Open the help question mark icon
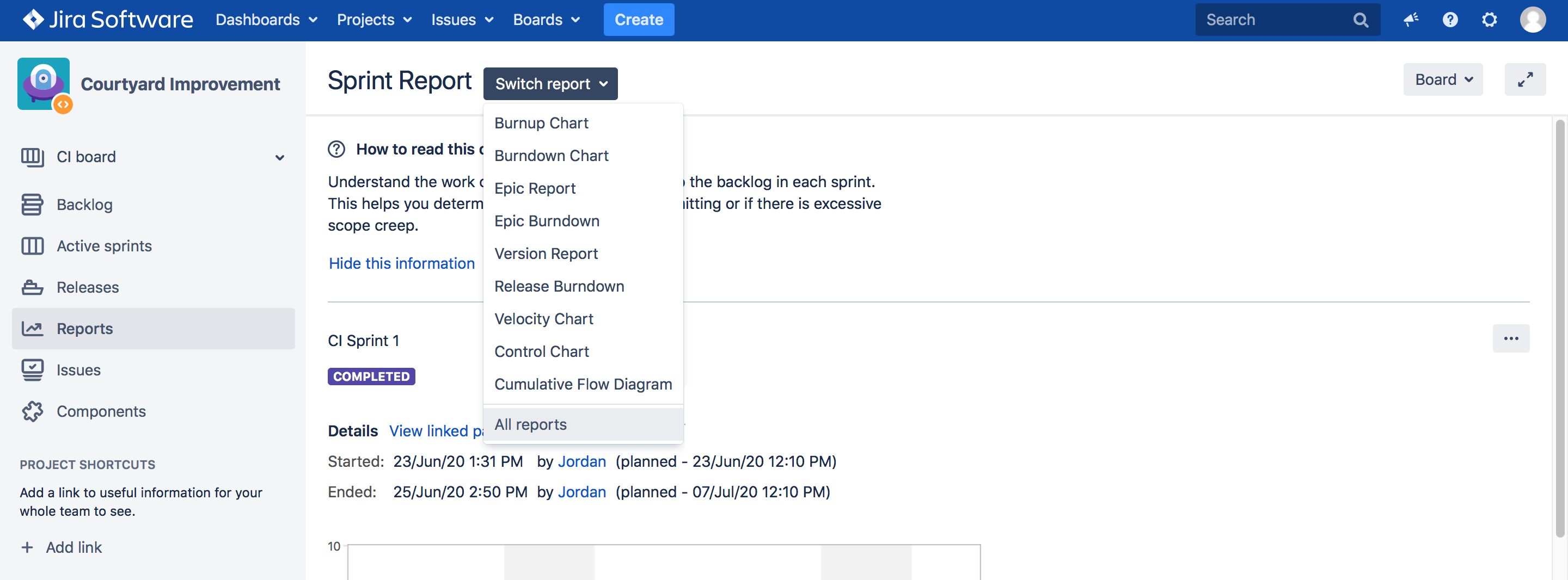Image resolution: width=1568 pixels, height=580 pixels. pos(1450,20)
